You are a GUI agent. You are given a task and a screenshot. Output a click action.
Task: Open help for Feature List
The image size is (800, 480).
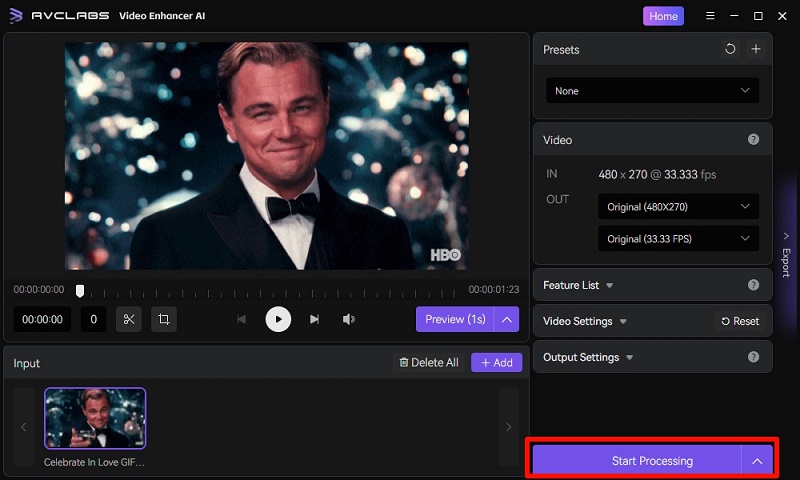pos(753,285)
